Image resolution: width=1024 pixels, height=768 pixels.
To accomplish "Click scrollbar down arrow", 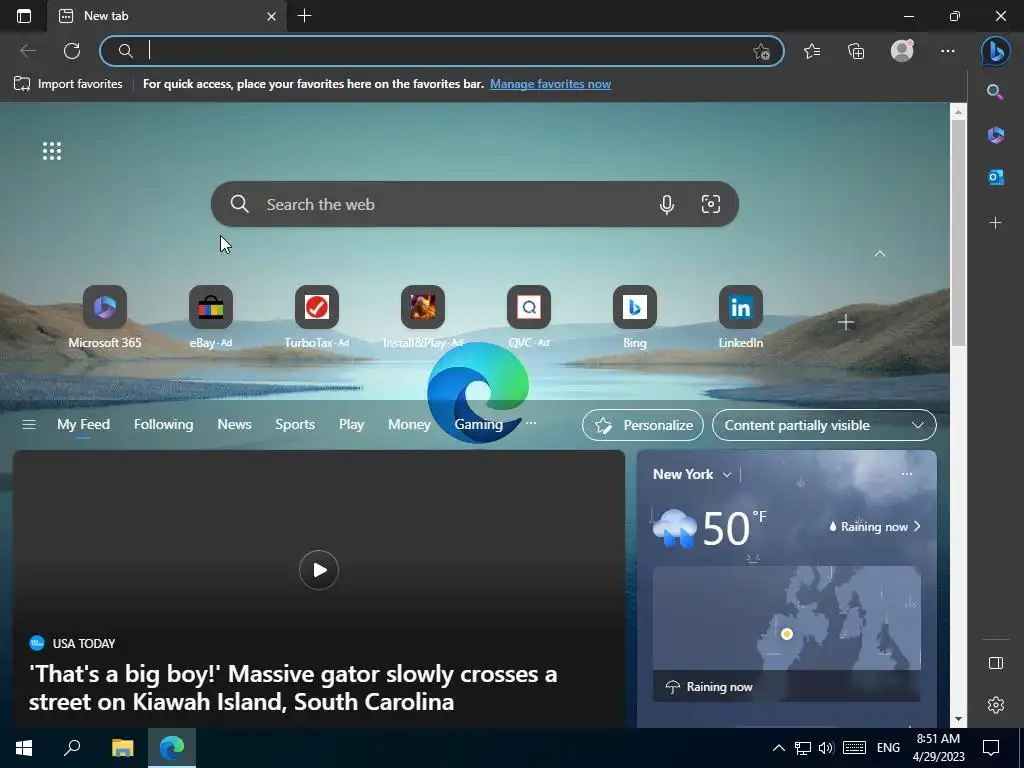I will pos(958,720).
